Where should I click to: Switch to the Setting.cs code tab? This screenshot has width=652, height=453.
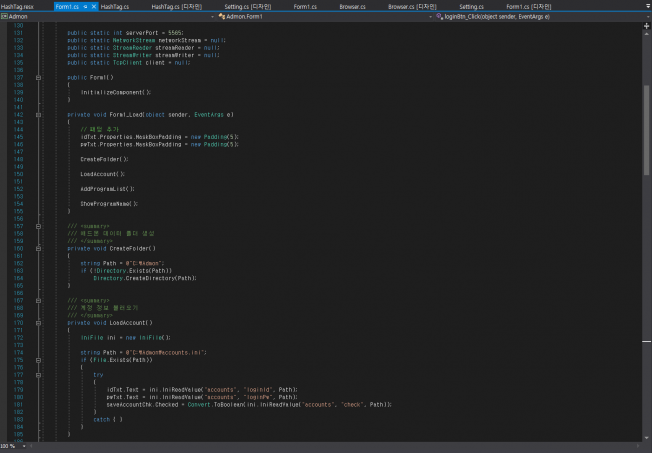471,7
